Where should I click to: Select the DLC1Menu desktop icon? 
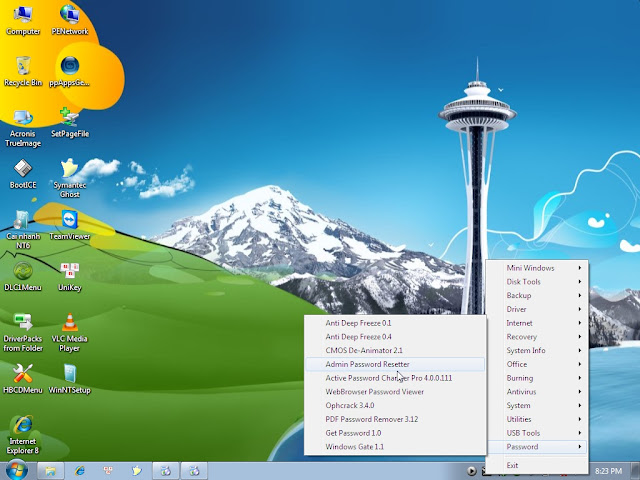[x=23, y=276]
